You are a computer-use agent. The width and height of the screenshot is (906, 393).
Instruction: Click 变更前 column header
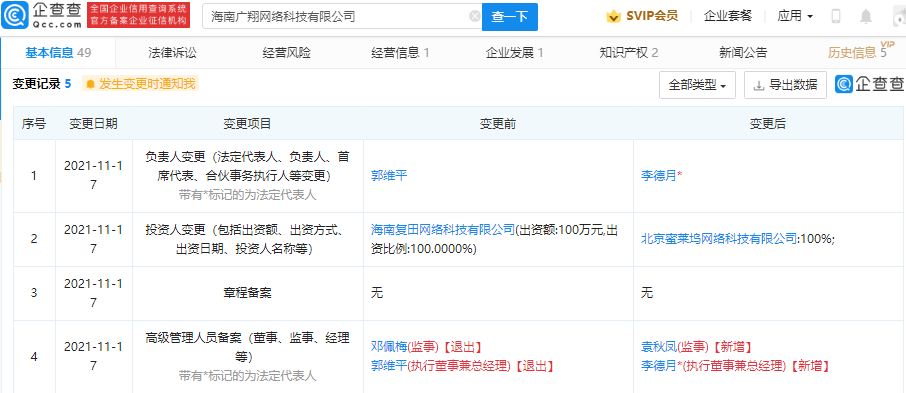[498, 124]
